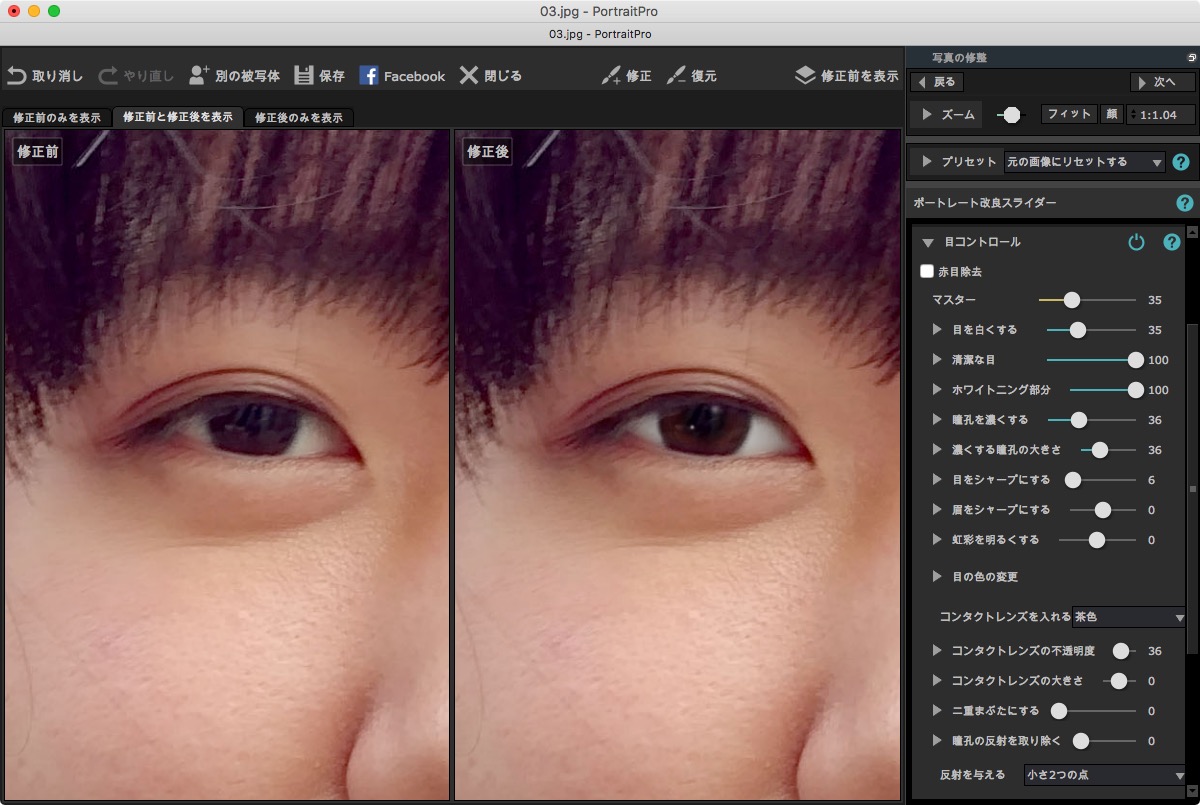1200x805 pixels.
Task: Expand the プリセット section
Action: (927, 161)
